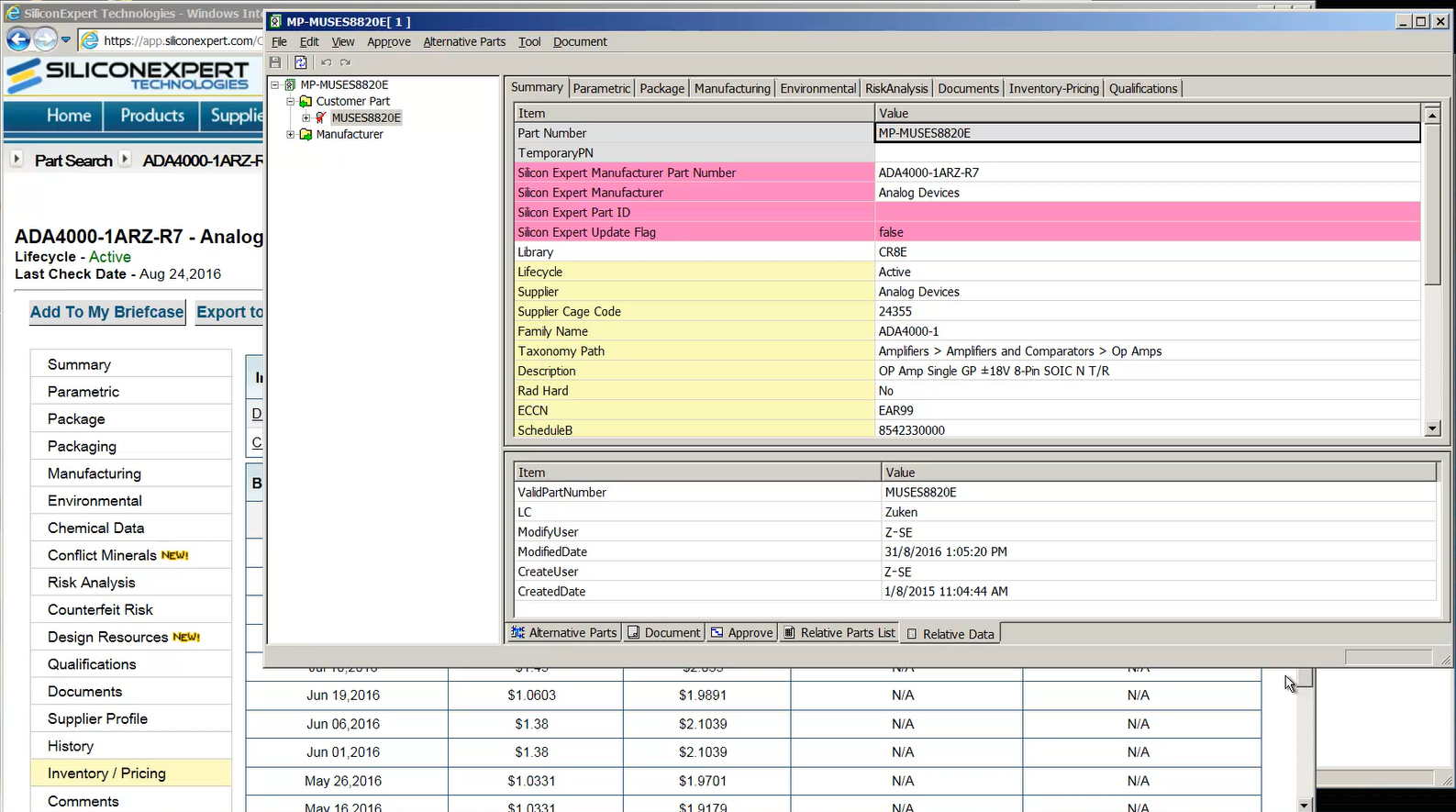Open the Approve menu
This screenshot has width=1456, height=812.
(x=389, y=41)
